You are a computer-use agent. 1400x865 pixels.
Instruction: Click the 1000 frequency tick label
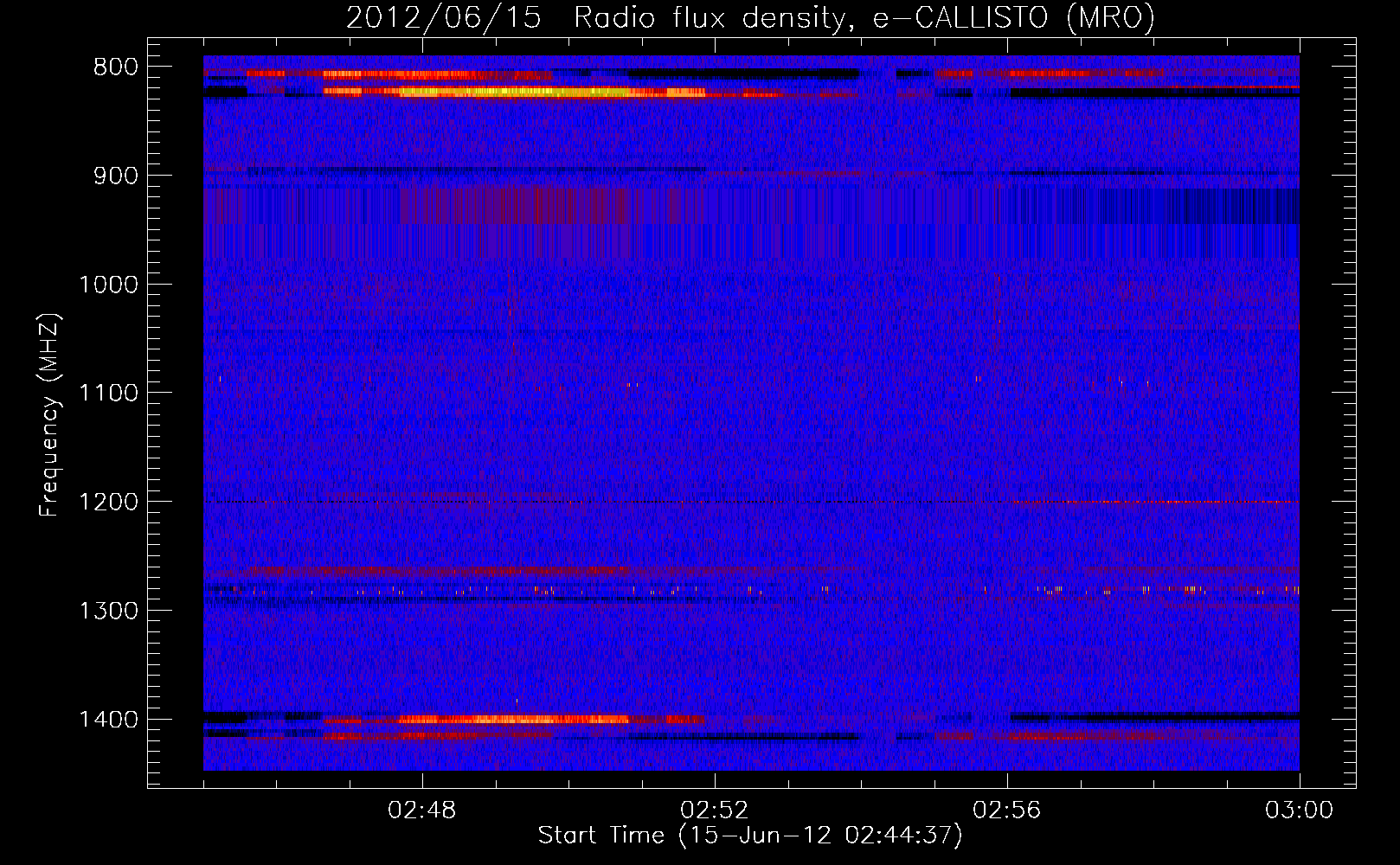tap(108, 285)
